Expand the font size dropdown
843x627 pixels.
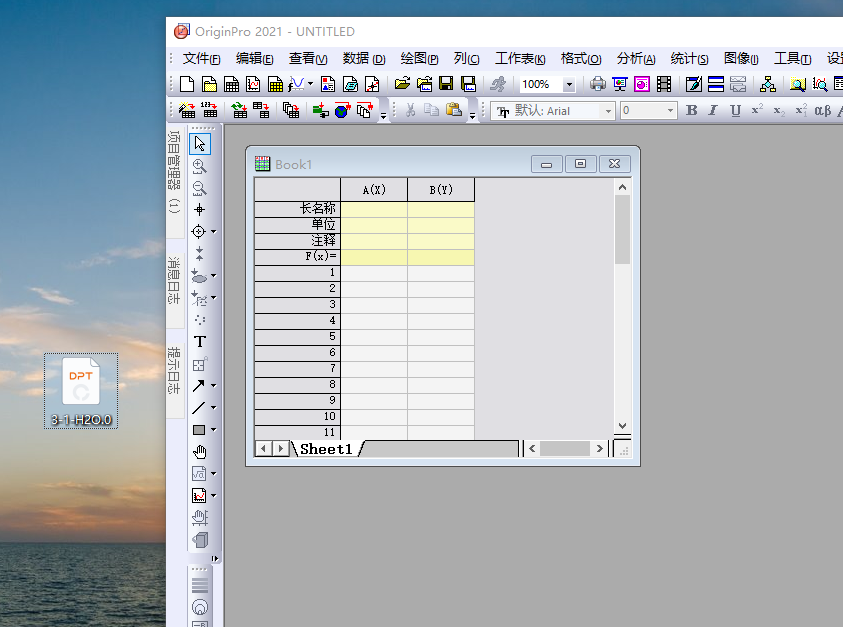pyautogui.click(x=670, y=111)
